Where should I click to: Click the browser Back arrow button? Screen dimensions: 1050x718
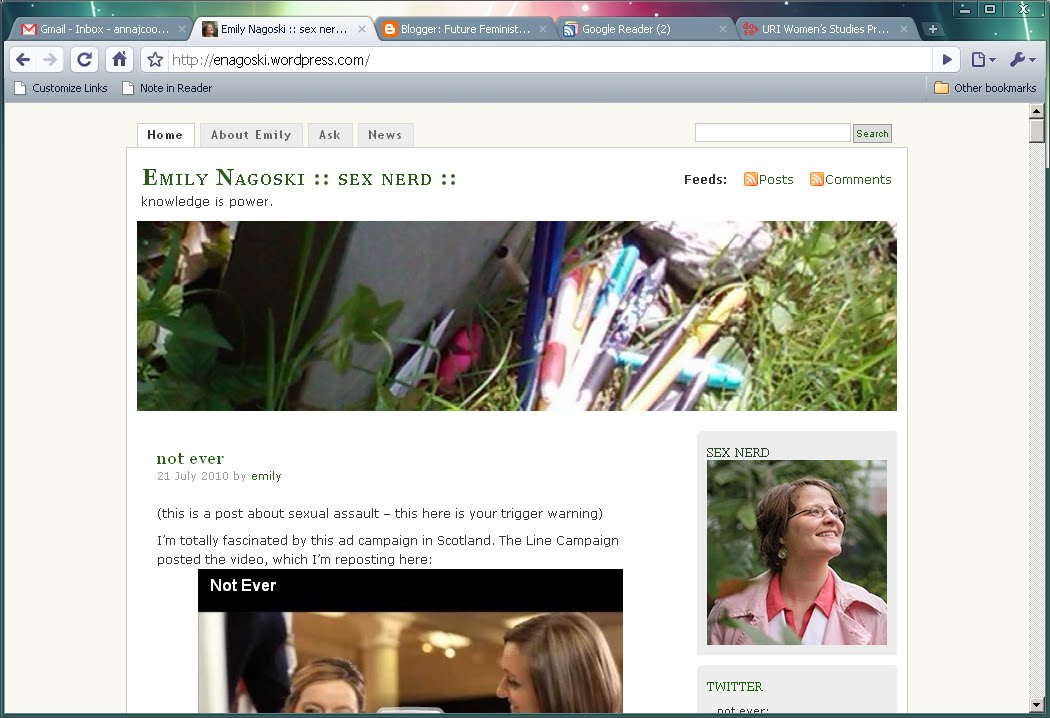coord(23,60)
